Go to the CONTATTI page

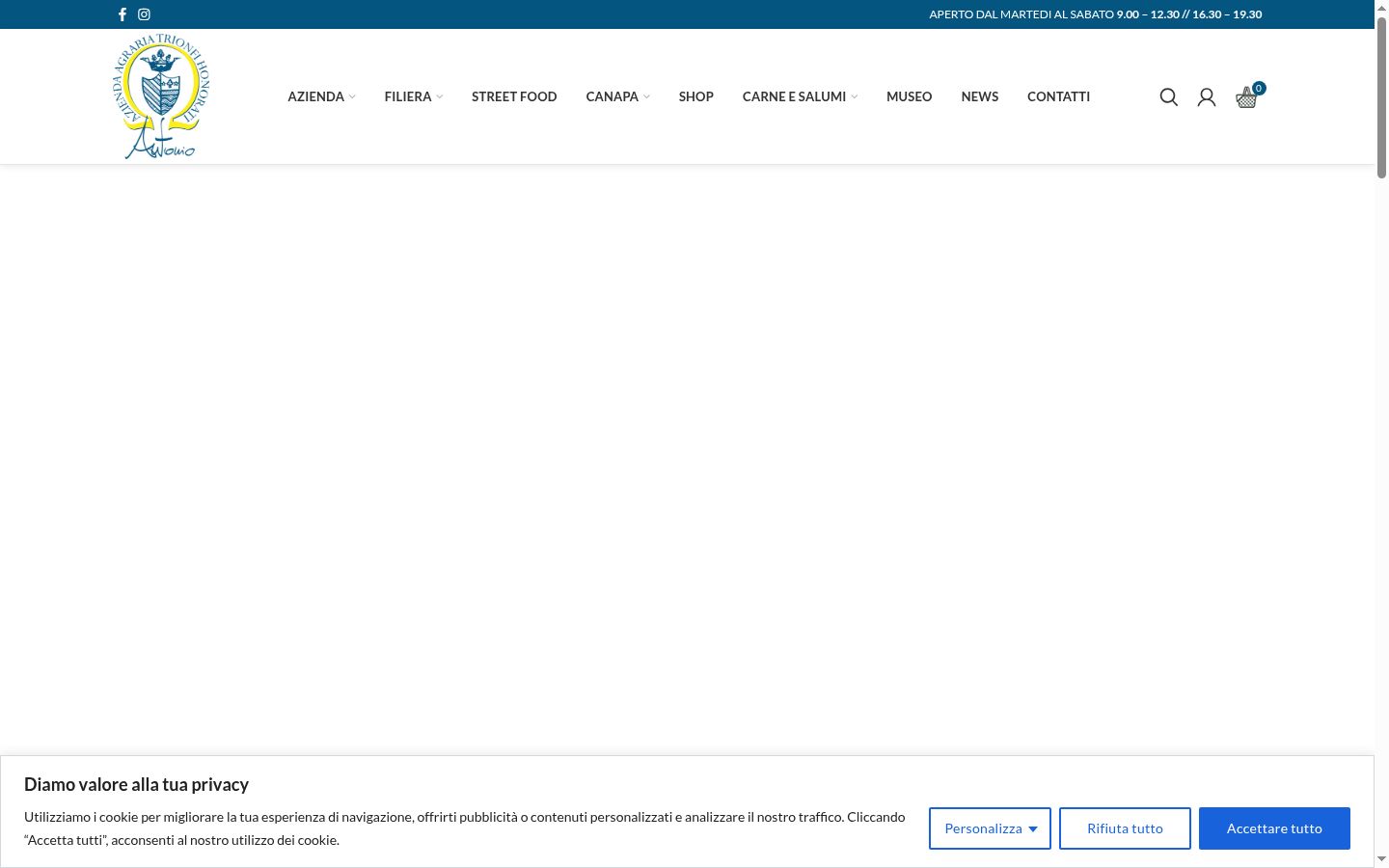[x=1058, y=96]
